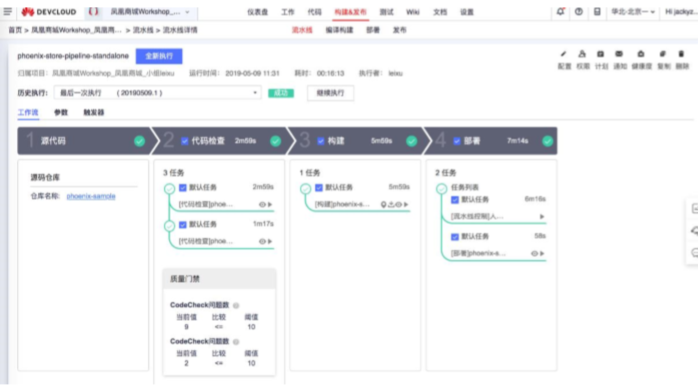Screen dimensions: 698x387
Task: Open the 通知 notification settings icon
Action: tap(619, 54)
